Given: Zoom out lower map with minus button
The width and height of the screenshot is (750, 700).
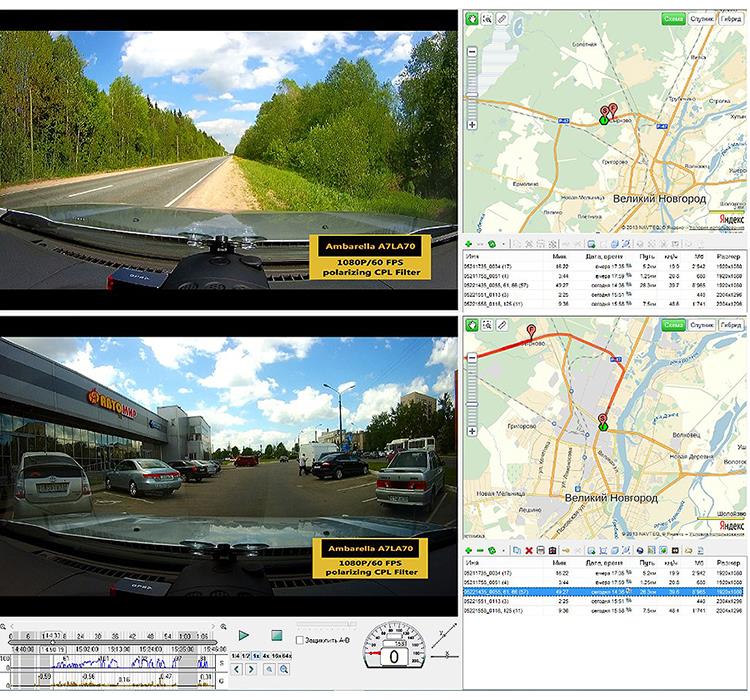Looking at the screenshot, I should tap(472, 357).
